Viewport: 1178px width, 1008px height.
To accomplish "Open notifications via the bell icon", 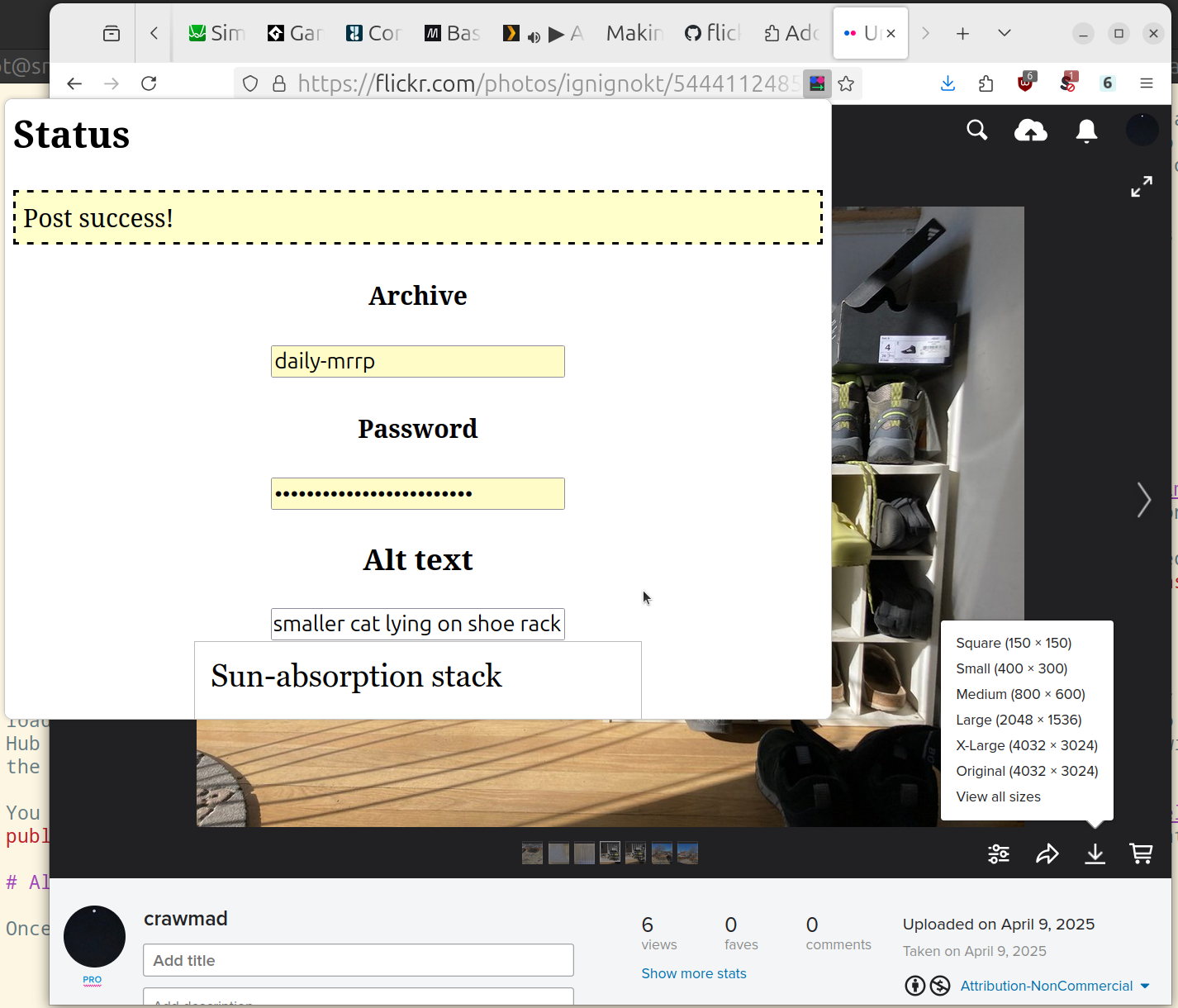I will 1085,130.
